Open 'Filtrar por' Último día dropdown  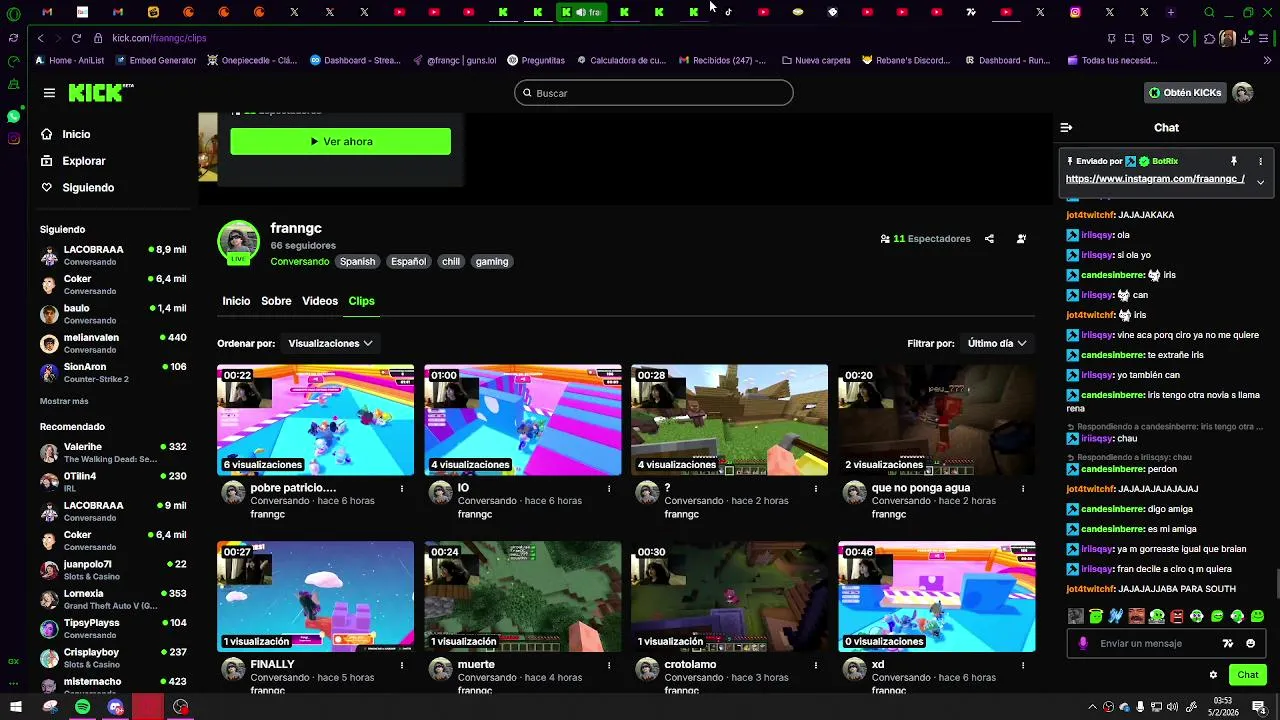(997, 343)
